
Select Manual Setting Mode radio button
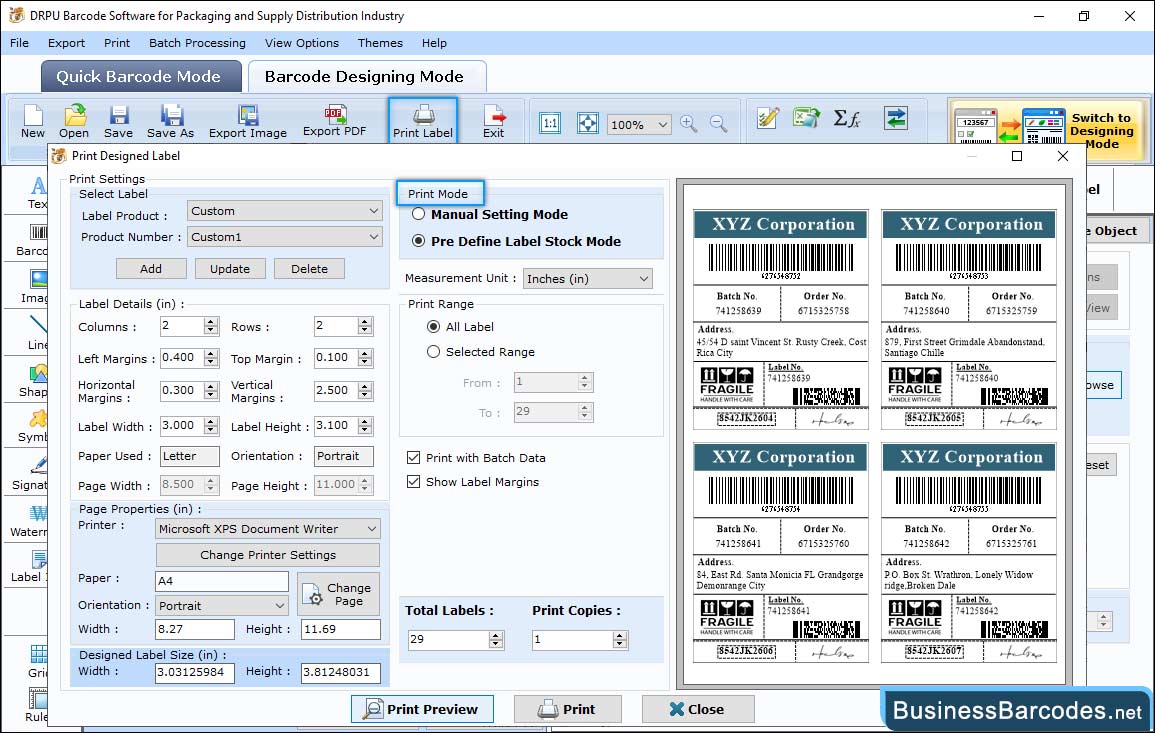418,214
